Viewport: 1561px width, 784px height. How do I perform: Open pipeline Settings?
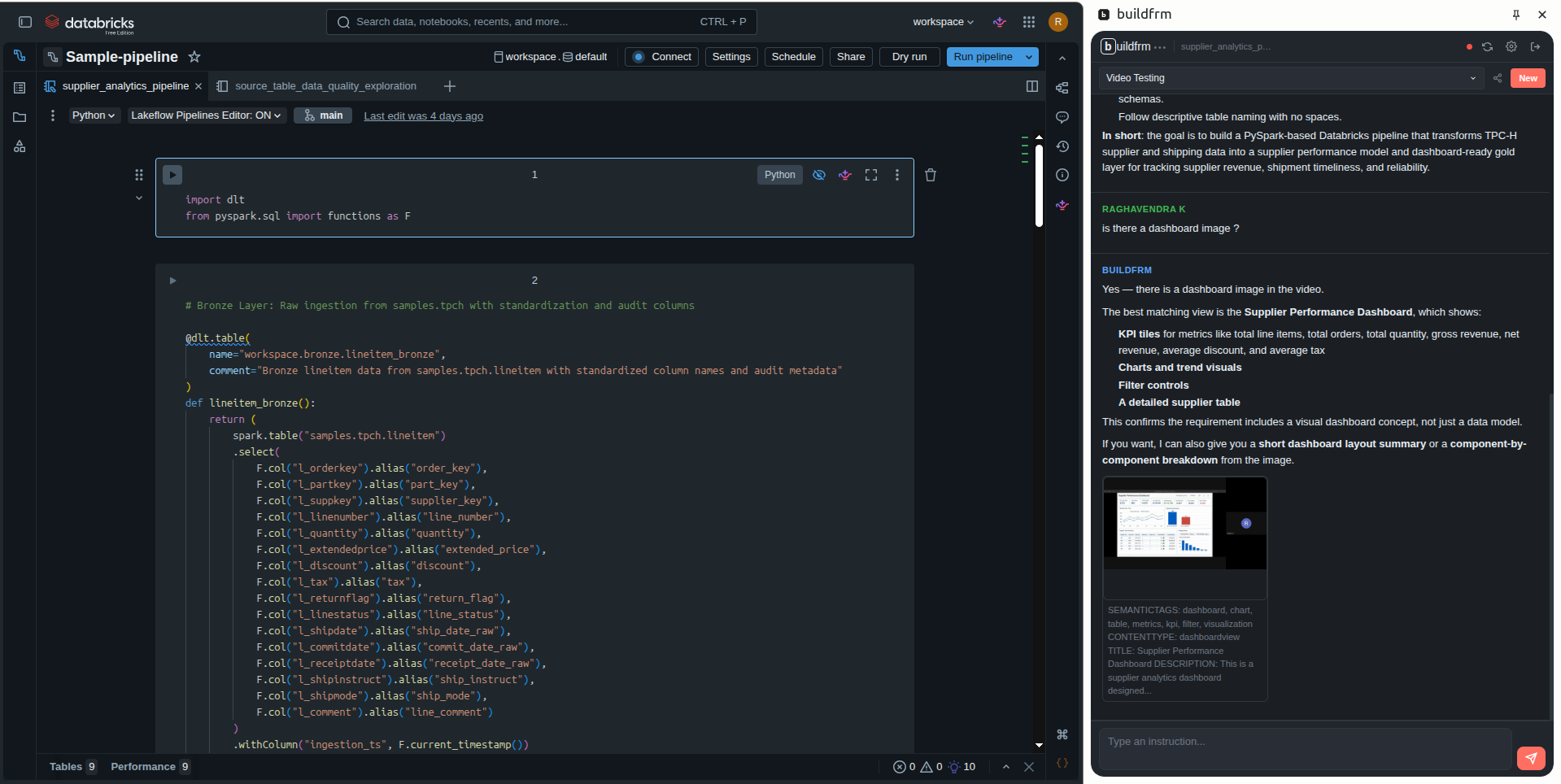tap(731, 57)
